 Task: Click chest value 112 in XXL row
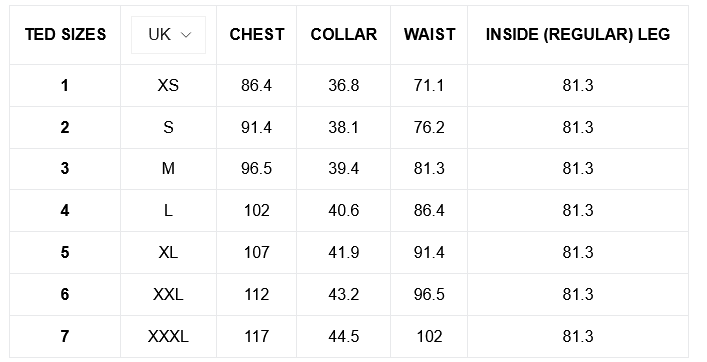[257, 294]
